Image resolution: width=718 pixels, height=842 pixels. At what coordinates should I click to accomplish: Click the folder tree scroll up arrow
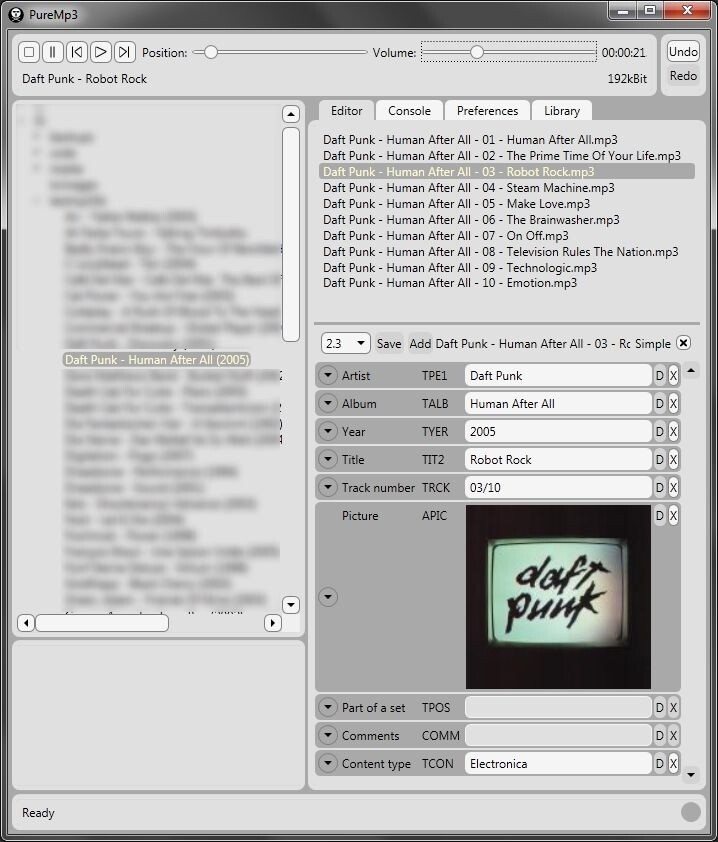pyautogui.click(x=291, y=114)
